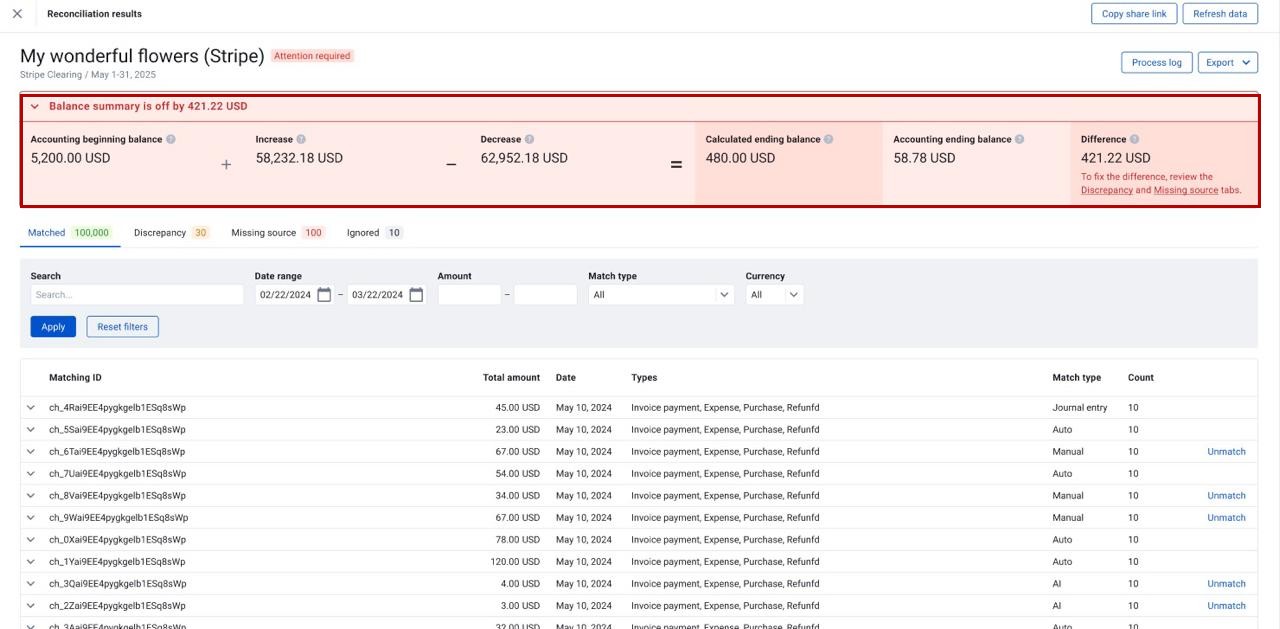The width and height of the screenshot is (1280, 629).
Task: Click the minimum Amount field
Action: [x=469, y=295]
